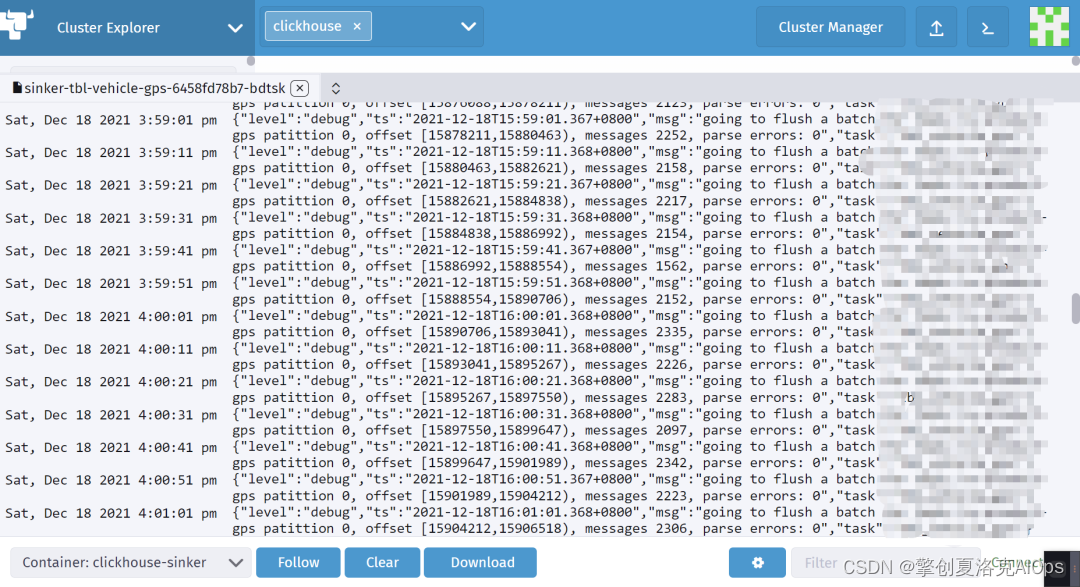Click timestamp Sat, Dec 18 2021 4:00:01 pm
The height and width of the screenshot is (587, 1080).
point(111,317)
